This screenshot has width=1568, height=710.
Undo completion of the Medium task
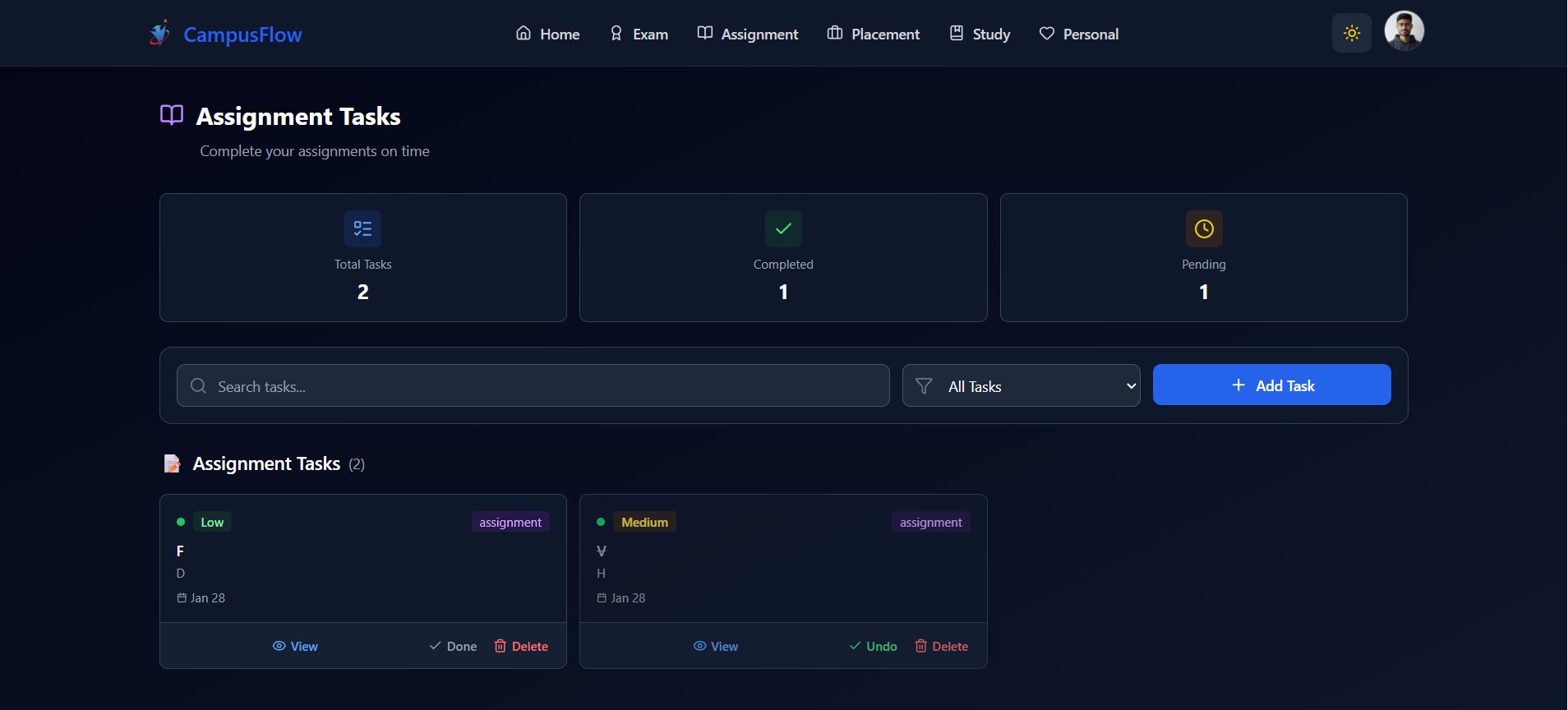point(873,647)
